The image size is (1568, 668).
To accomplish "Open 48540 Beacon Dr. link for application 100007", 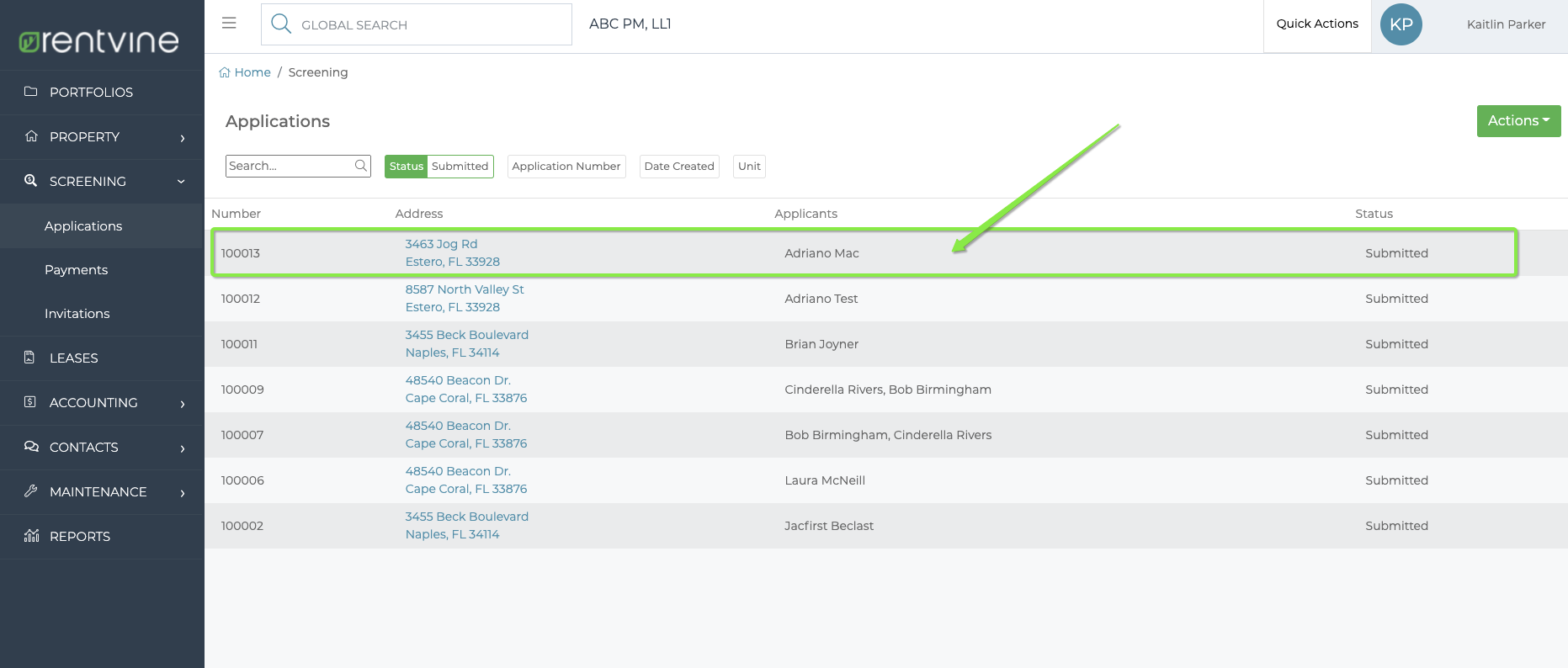I will pyautogui.click(x=458, y=426).
